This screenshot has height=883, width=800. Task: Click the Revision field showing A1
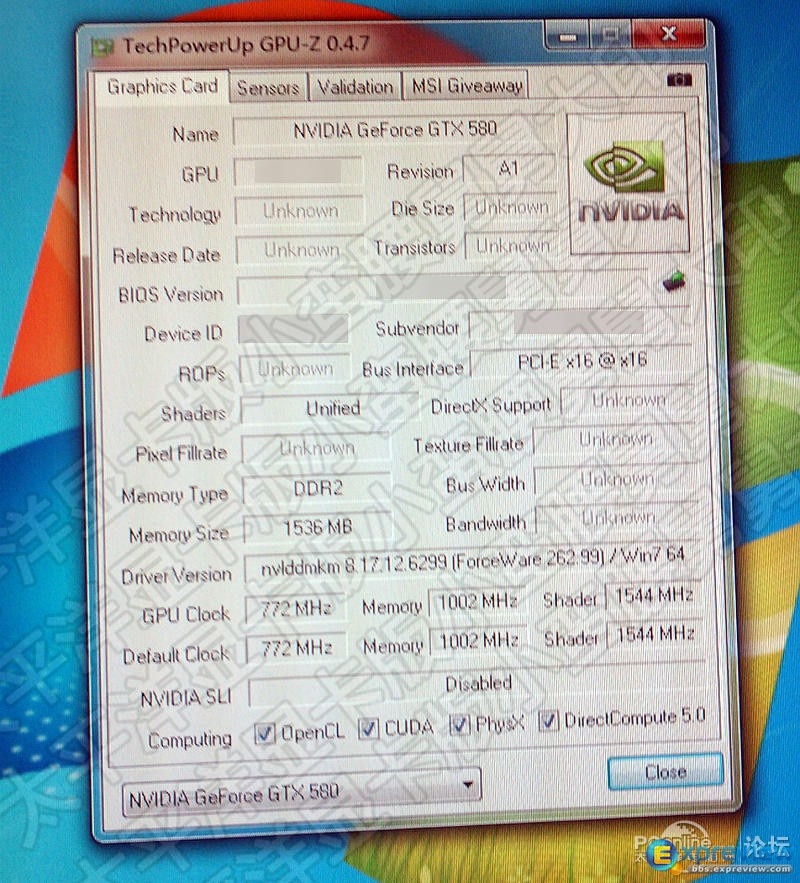tap(509, 168)
